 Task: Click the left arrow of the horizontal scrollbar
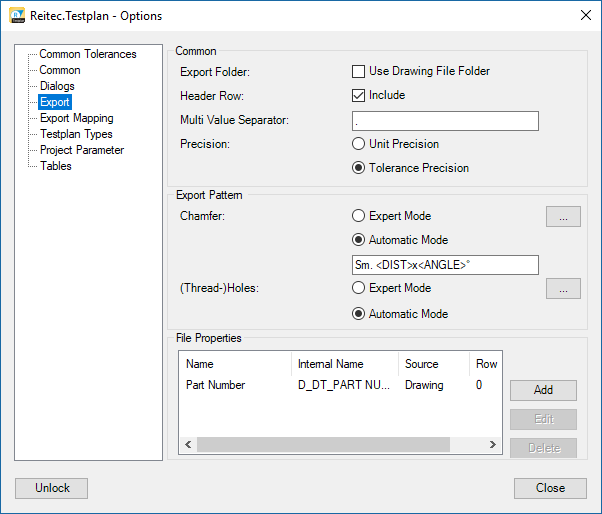(x=187, y=445)
